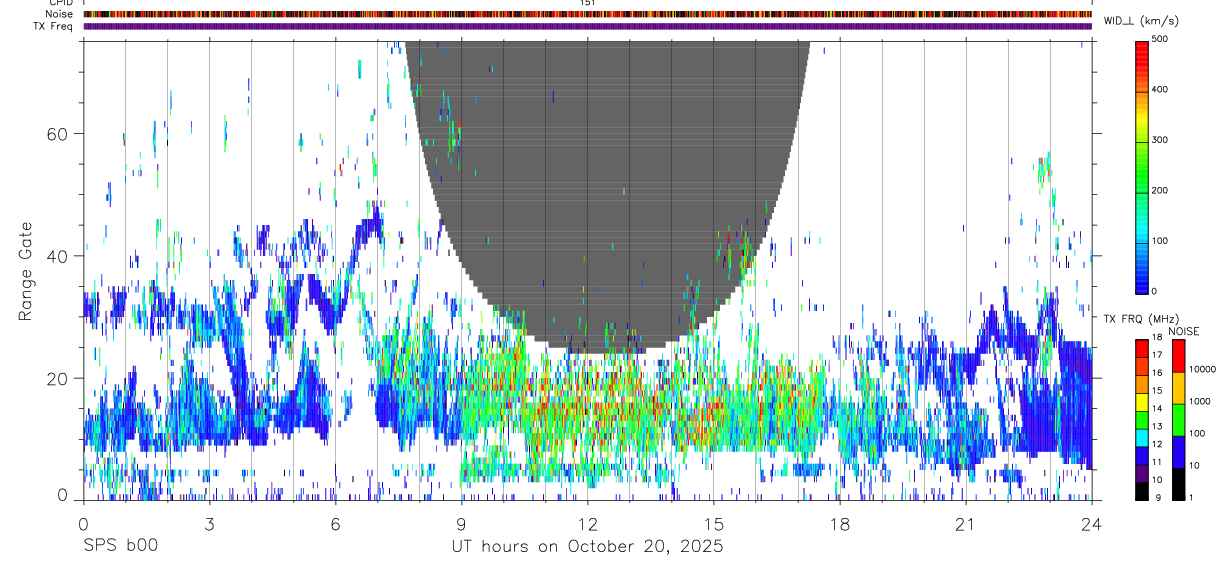The height and width of the screenshot is (567, 1228).
Task: Click the '60' tick on the Range Gate axis
Action: coord(58,133)
